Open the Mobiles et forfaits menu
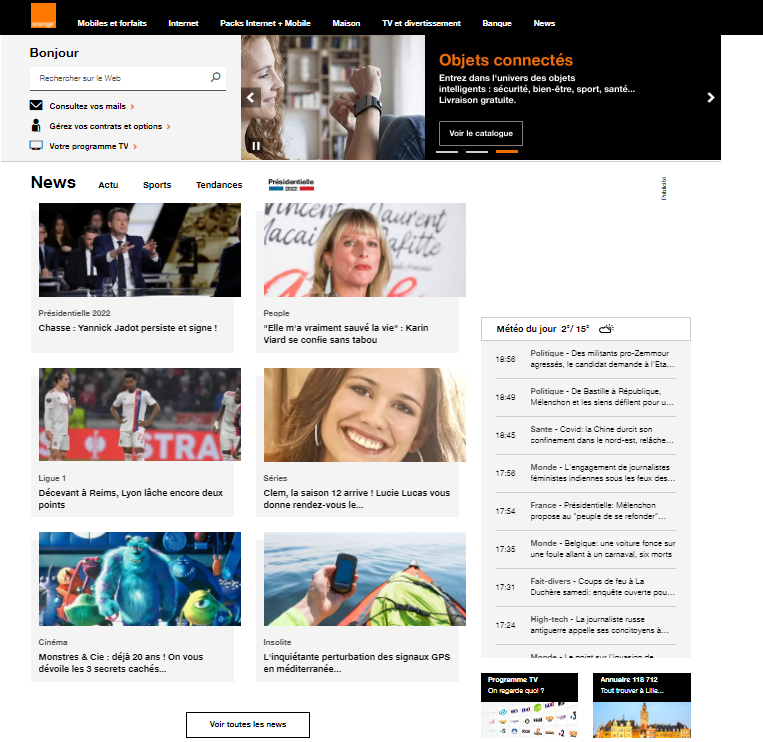Screen dimensions: 763x742 112,23
